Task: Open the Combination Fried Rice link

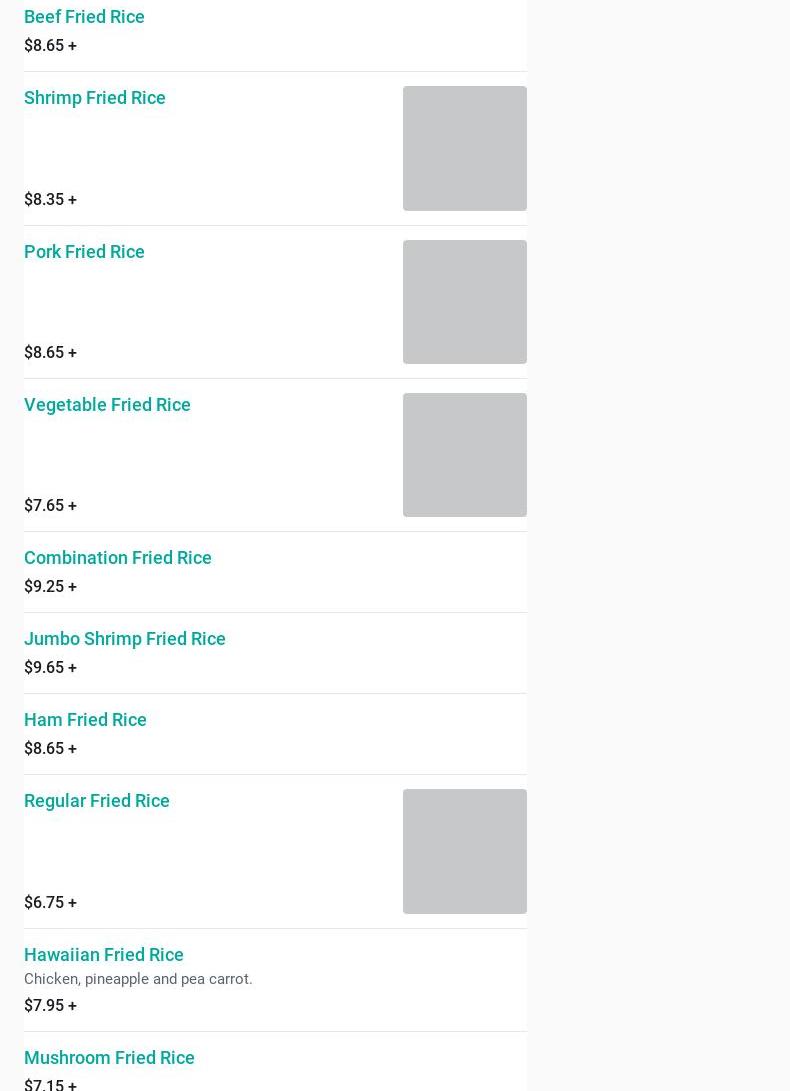Action: [118, 558]
